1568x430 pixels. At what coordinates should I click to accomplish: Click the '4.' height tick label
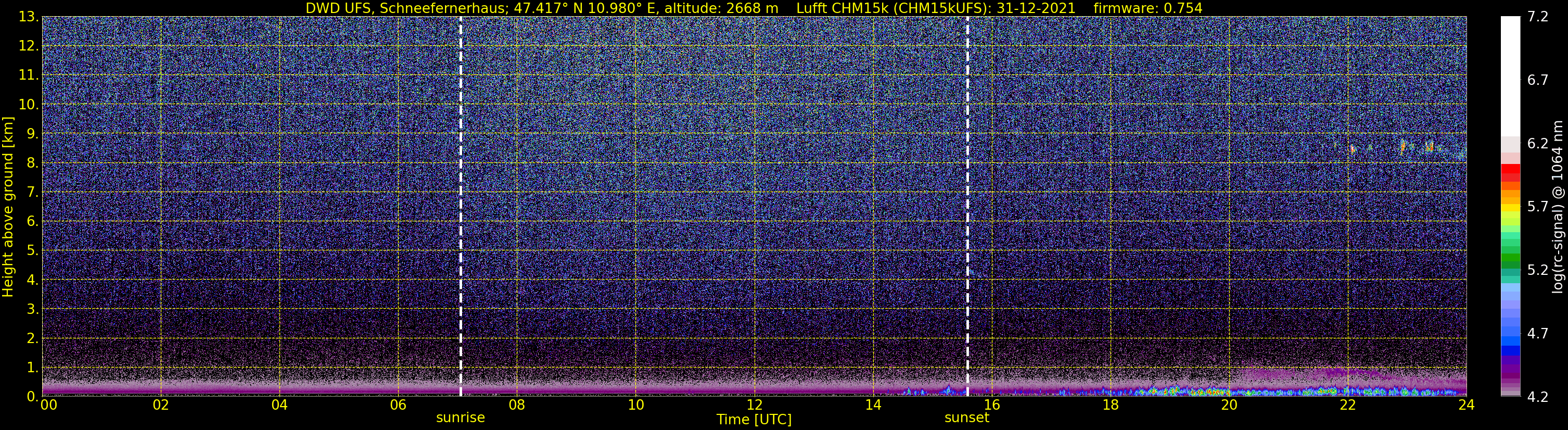click(32, 280)
